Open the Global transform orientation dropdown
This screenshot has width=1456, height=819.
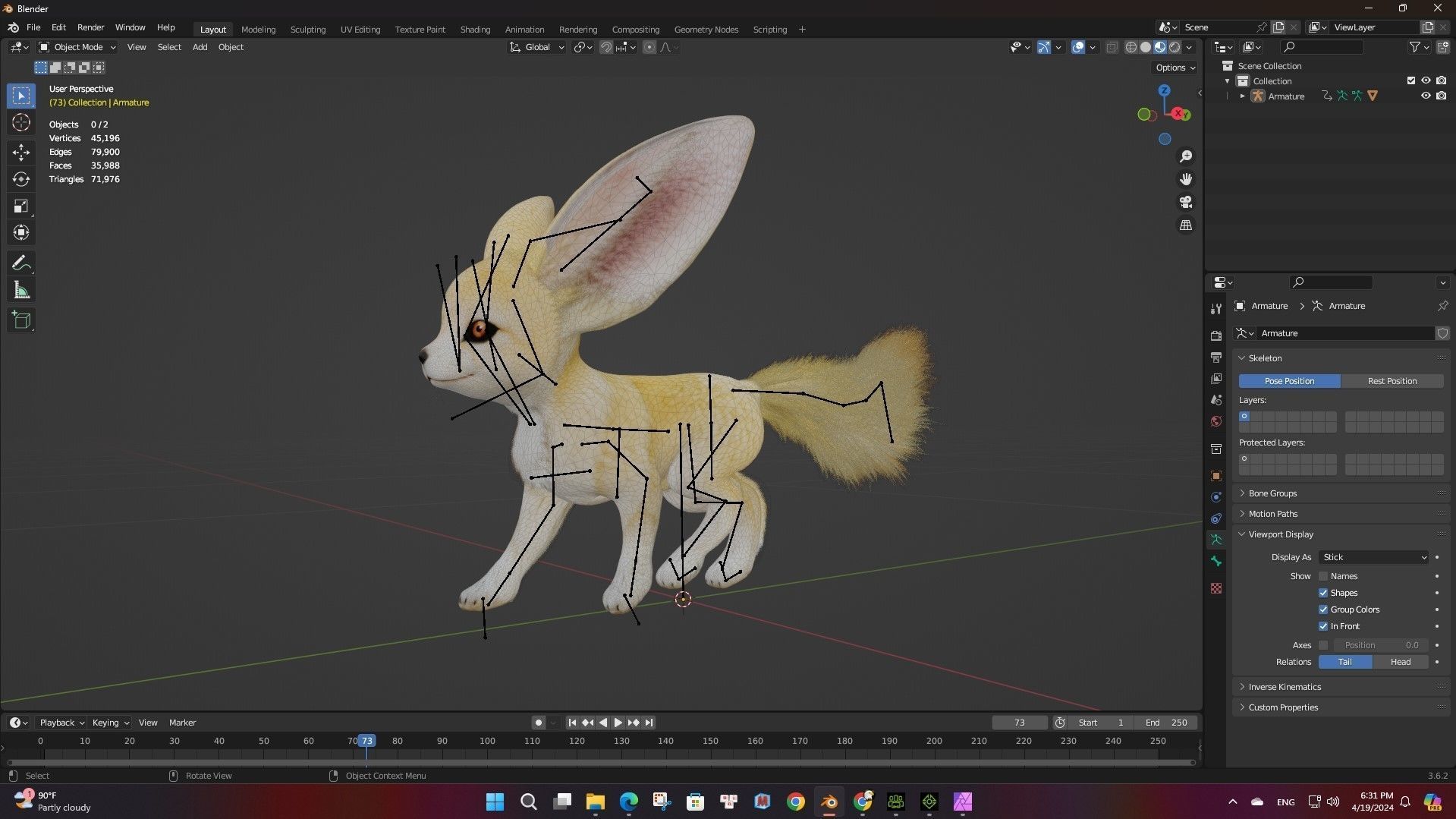[537, 47]
